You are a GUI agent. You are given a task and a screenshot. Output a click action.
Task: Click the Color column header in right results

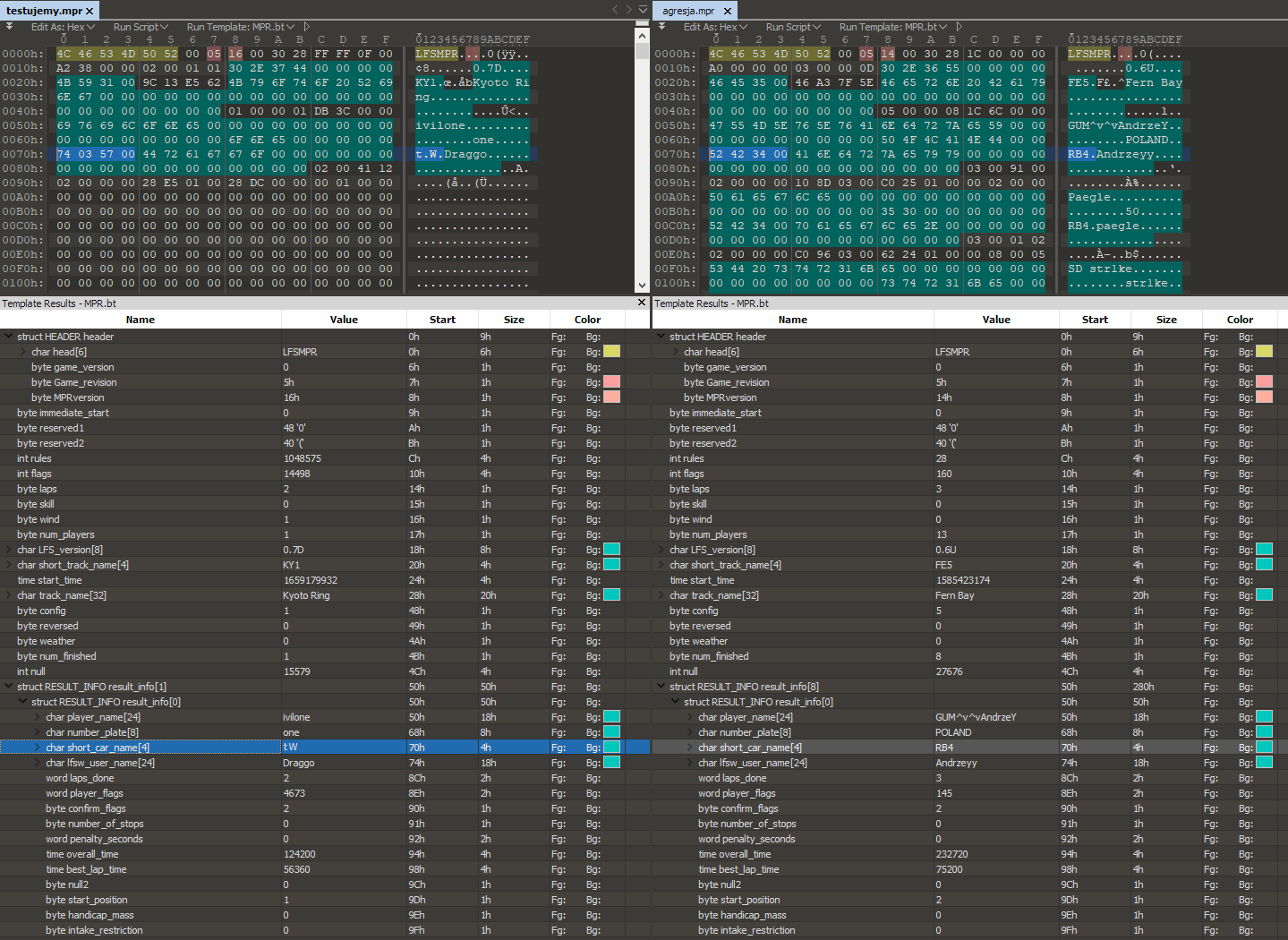pyautogui.click(x=1240, y=320)
